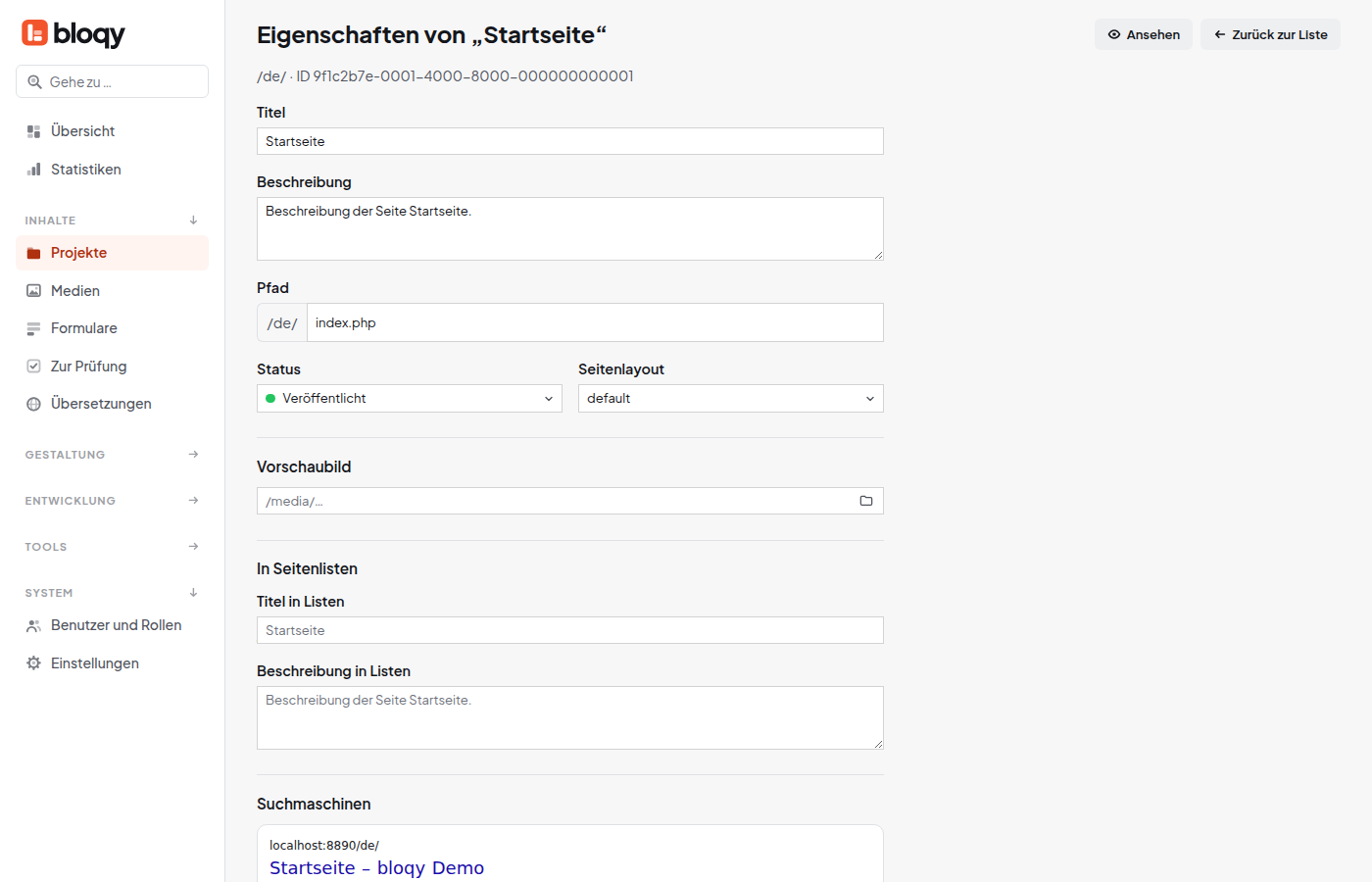Click the Medien image icon
The height and width of the screenshot is (882, 1372).
pos(33,291)
